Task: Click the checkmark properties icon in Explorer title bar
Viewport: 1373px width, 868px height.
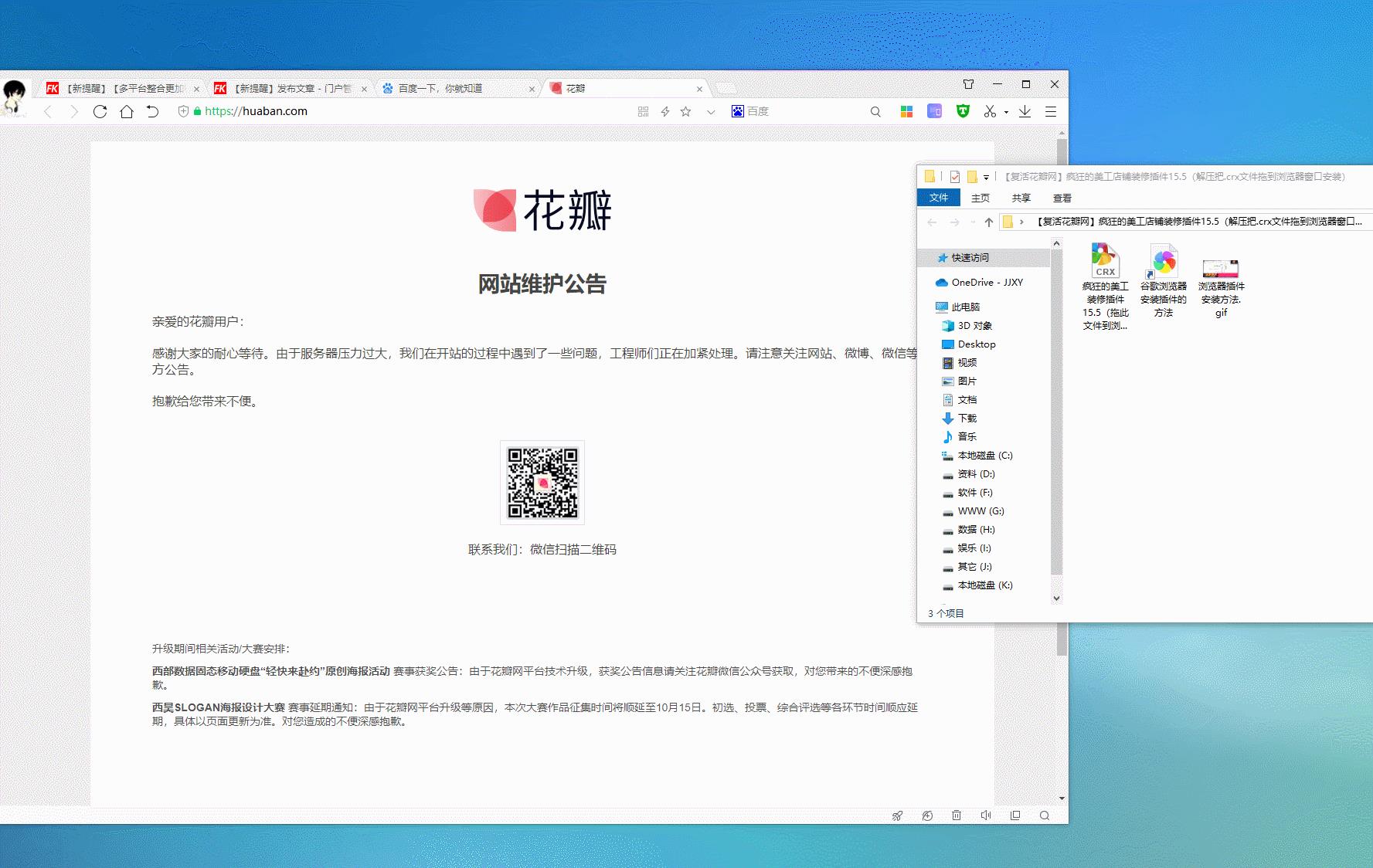Action: point(955,177)
